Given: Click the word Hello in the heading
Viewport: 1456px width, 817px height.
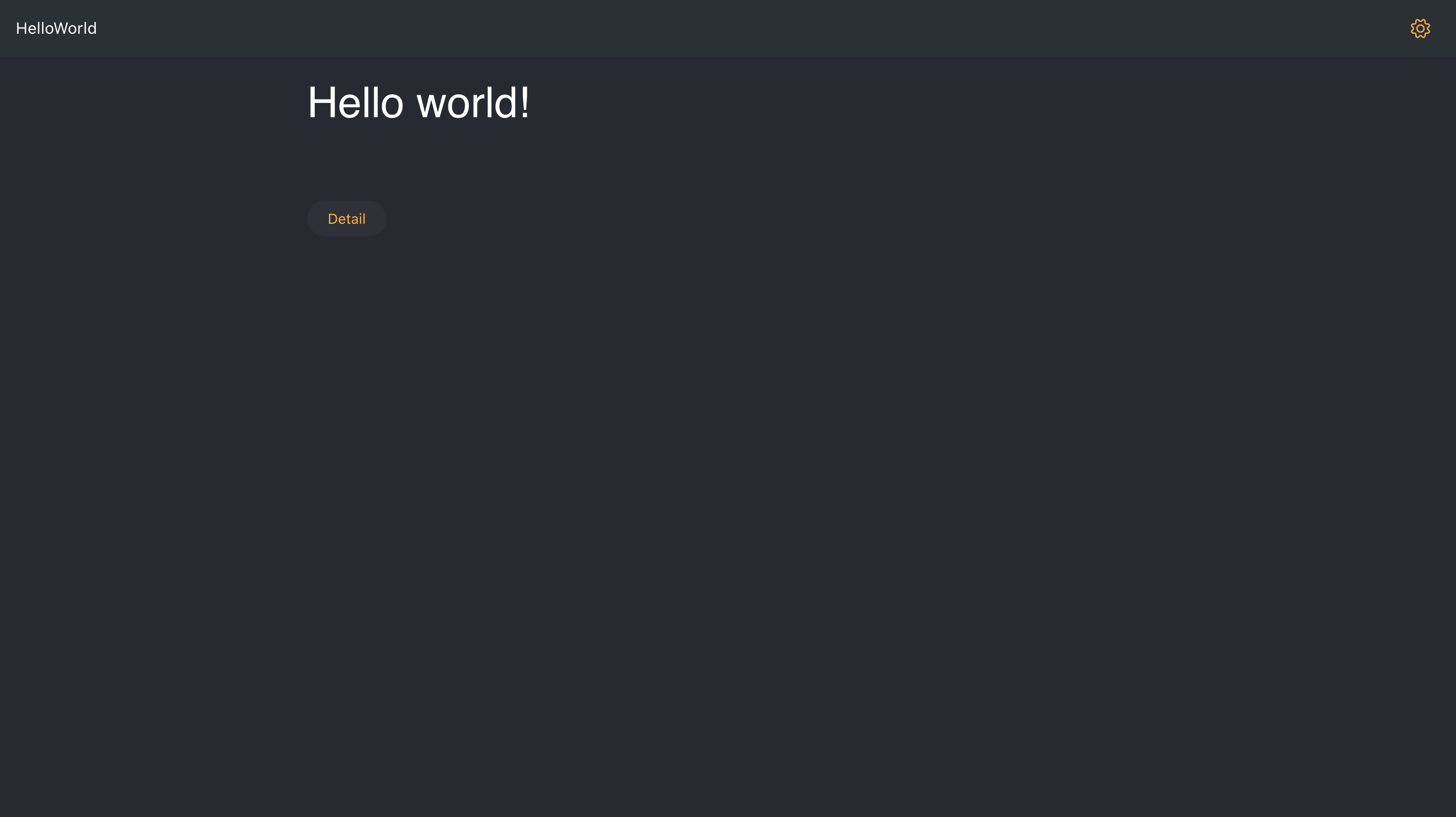Looking at the screenshot, I should tap(356, 102).
